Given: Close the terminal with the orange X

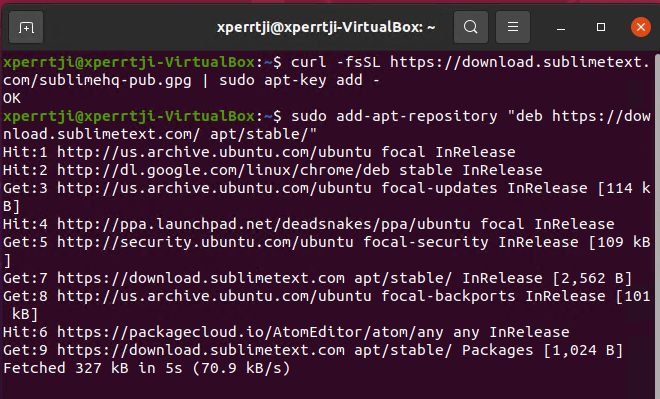Looking at the screenshot, I should (x=641, y=27).
